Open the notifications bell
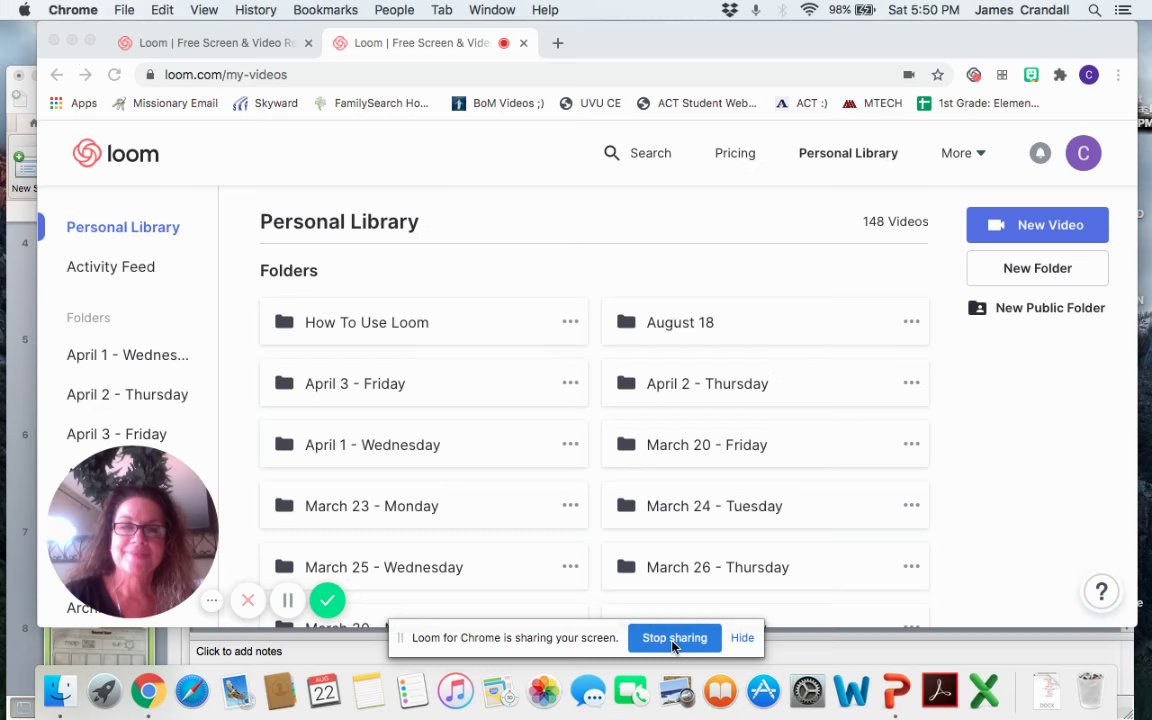Screen dimensions: 1152x720 click(x=1040, y=153)
